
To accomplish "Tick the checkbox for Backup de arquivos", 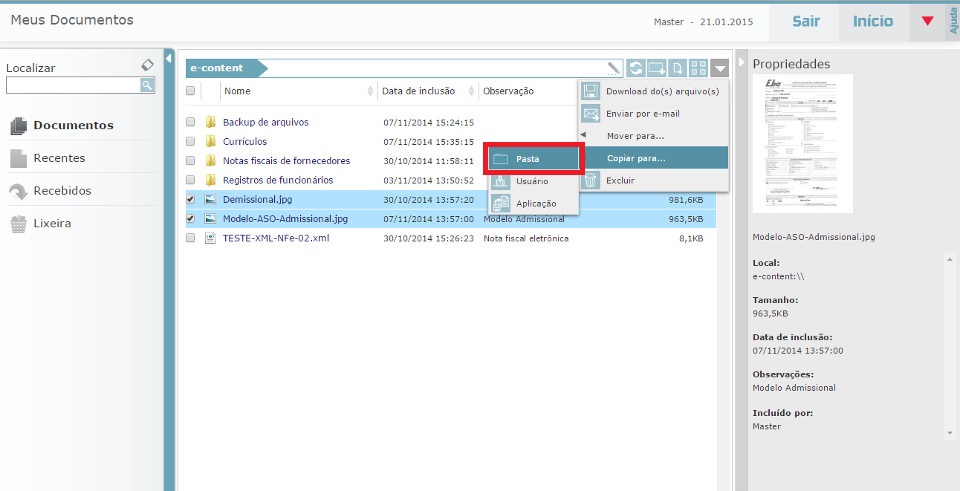I will tap(190, 122).
